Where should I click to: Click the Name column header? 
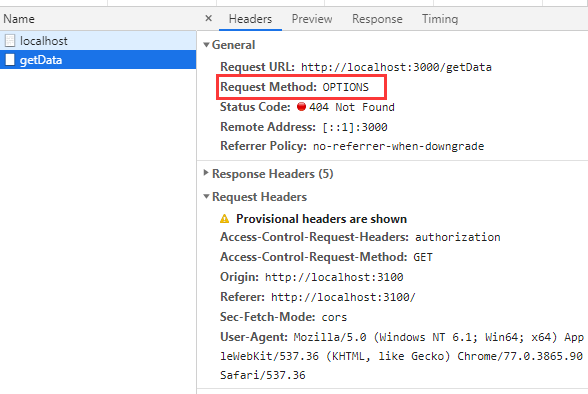click(19, 19)
